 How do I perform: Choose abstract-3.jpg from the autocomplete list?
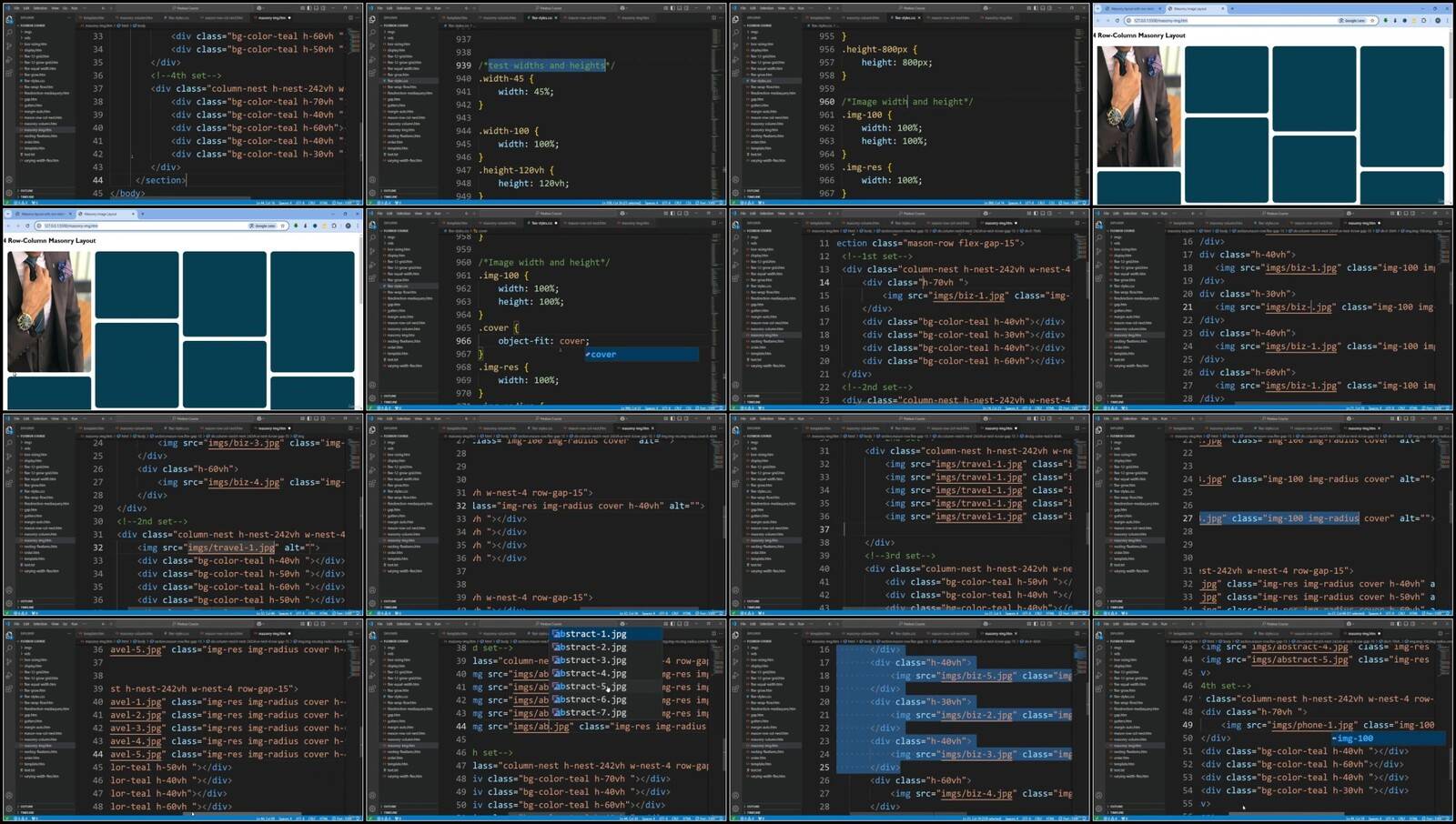(607, 660)
